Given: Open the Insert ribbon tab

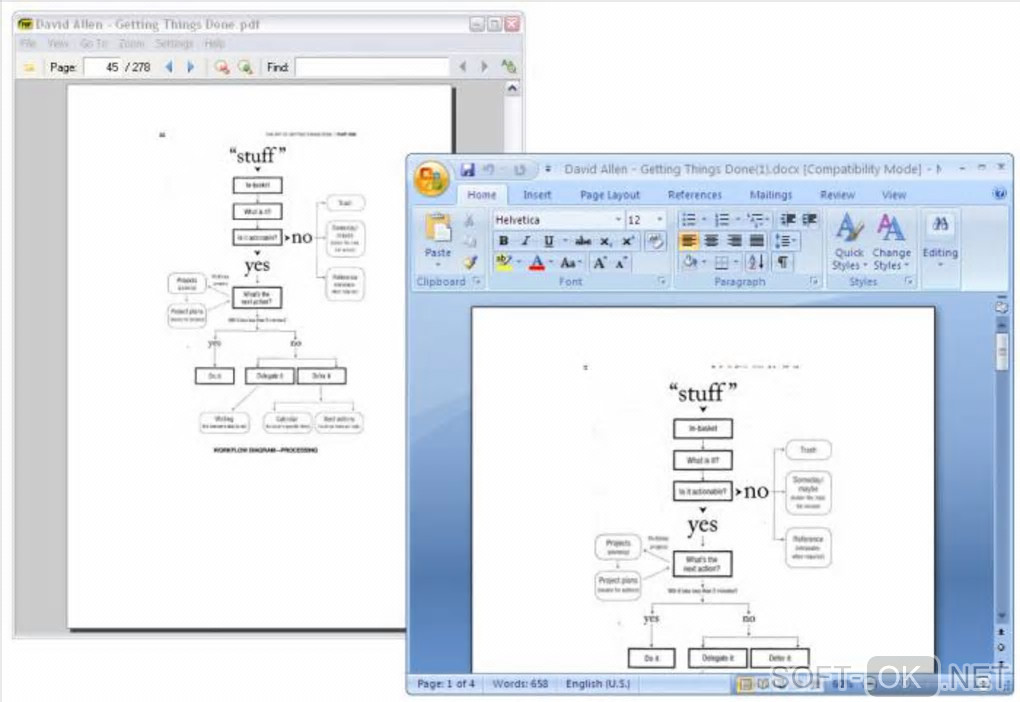Looking at the screenshot, I should [537, 195].
